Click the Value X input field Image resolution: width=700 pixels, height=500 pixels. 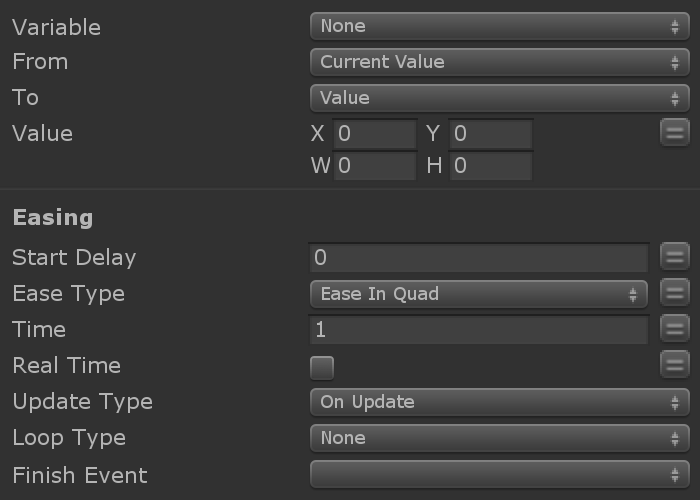[x=374, y=134]
